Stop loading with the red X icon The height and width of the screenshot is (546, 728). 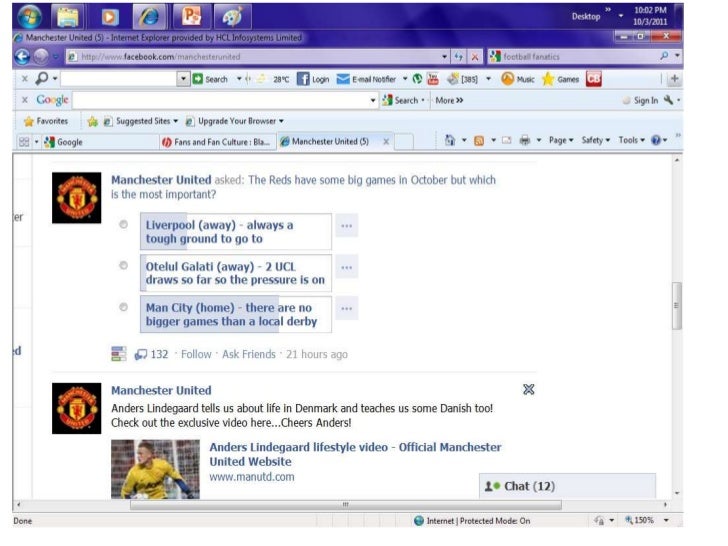[x=474, y=57]
